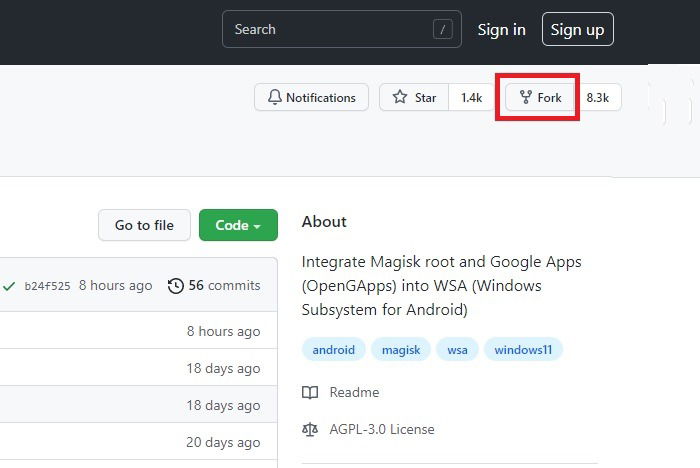700x468 pixels.
Task: Select the android topic tag
Action: pyautogui.click(x=333, y=350)
